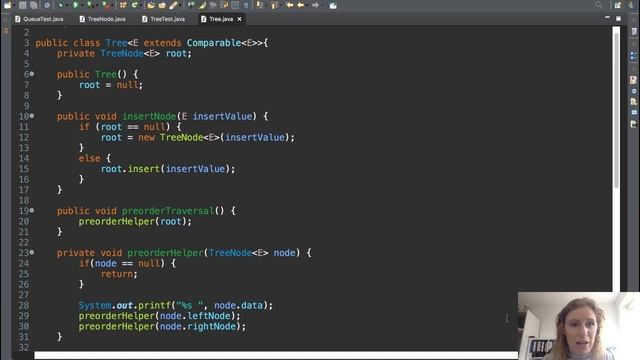
Task: Click the Debug bug icon
Action: coord(60,5)
